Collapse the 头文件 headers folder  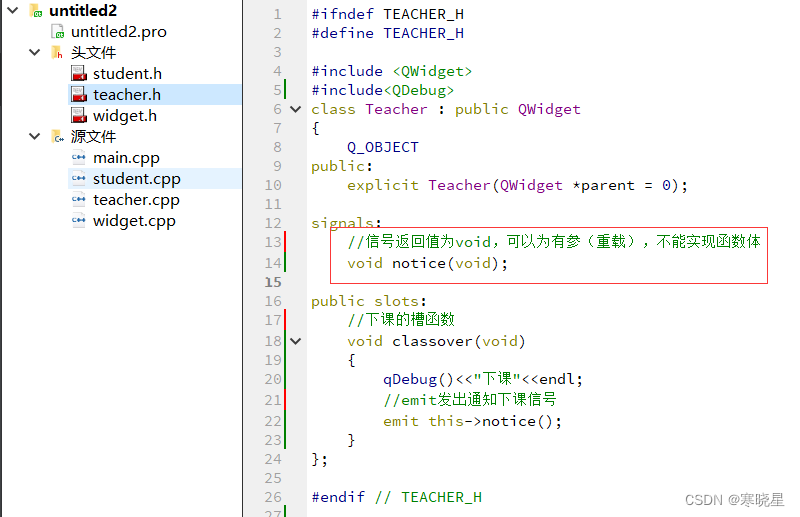pos(35,52)
